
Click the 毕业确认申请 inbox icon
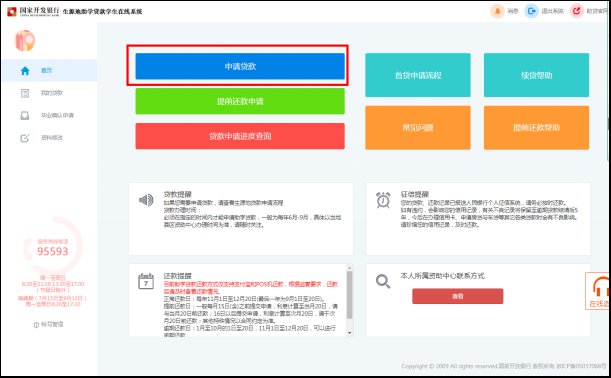click(x=25, y=115)
